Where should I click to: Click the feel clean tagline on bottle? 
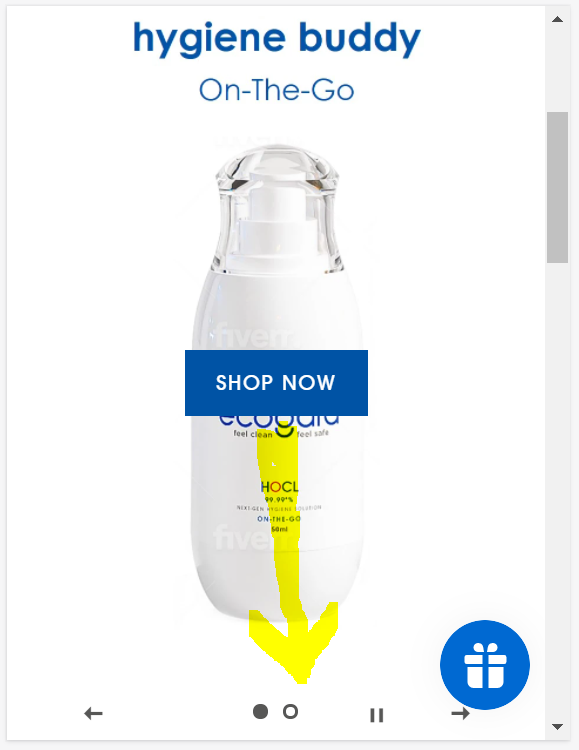click(253, 434)
